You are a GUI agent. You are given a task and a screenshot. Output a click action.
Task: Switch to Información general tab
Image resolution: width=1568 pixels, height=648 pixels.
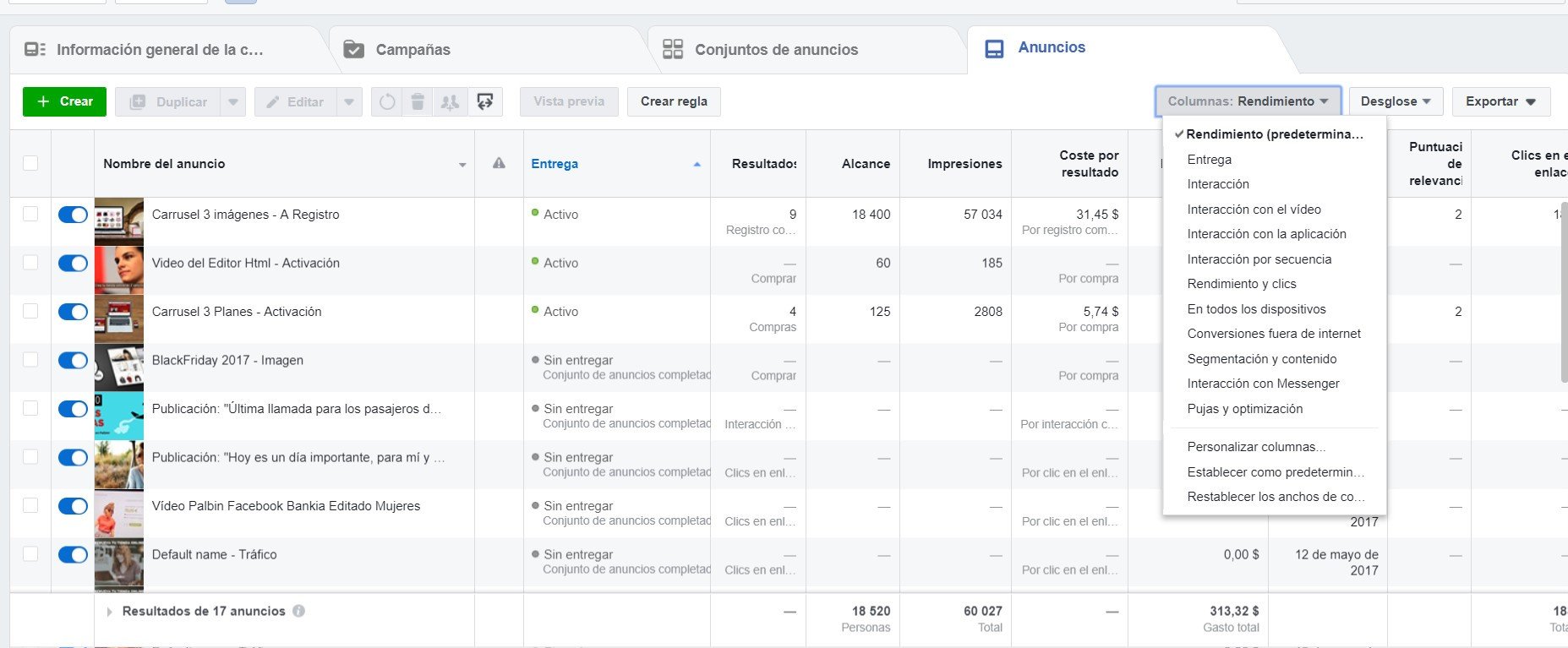coord(160,50)
